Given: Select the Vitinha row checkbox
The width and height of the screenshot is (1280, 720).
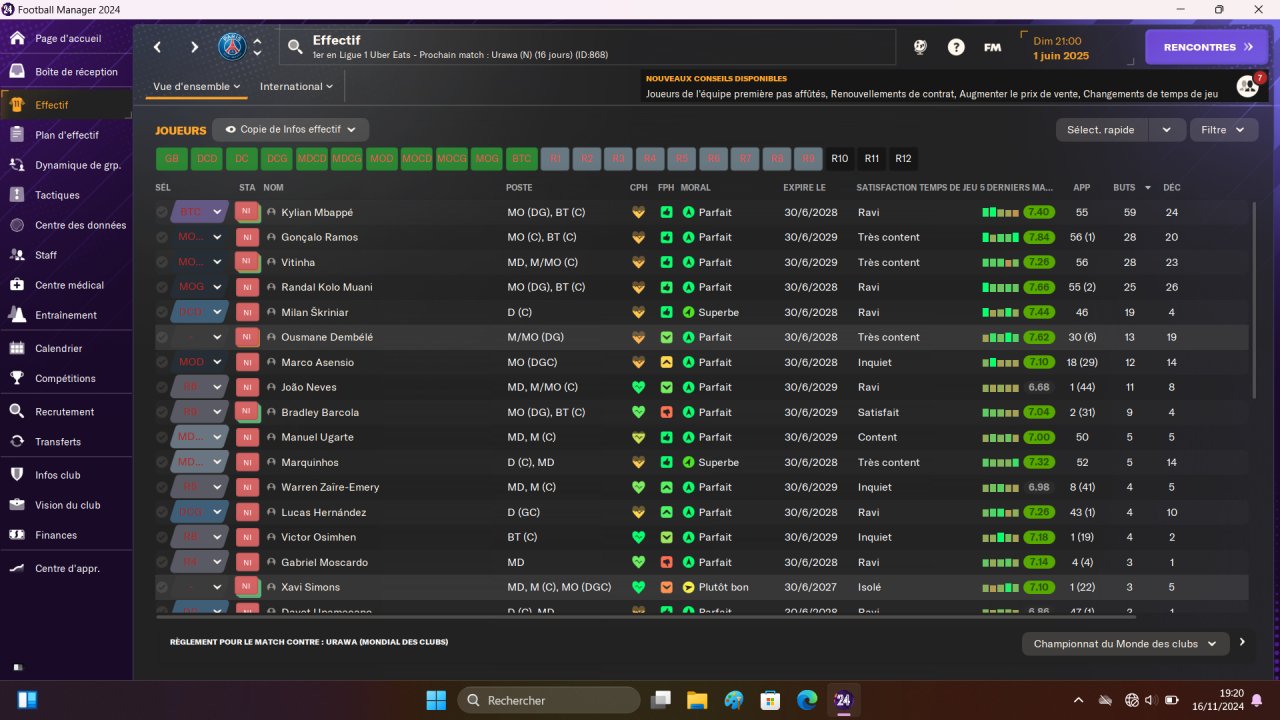Looking at the screenshot, I should click(x=162, y=262).
